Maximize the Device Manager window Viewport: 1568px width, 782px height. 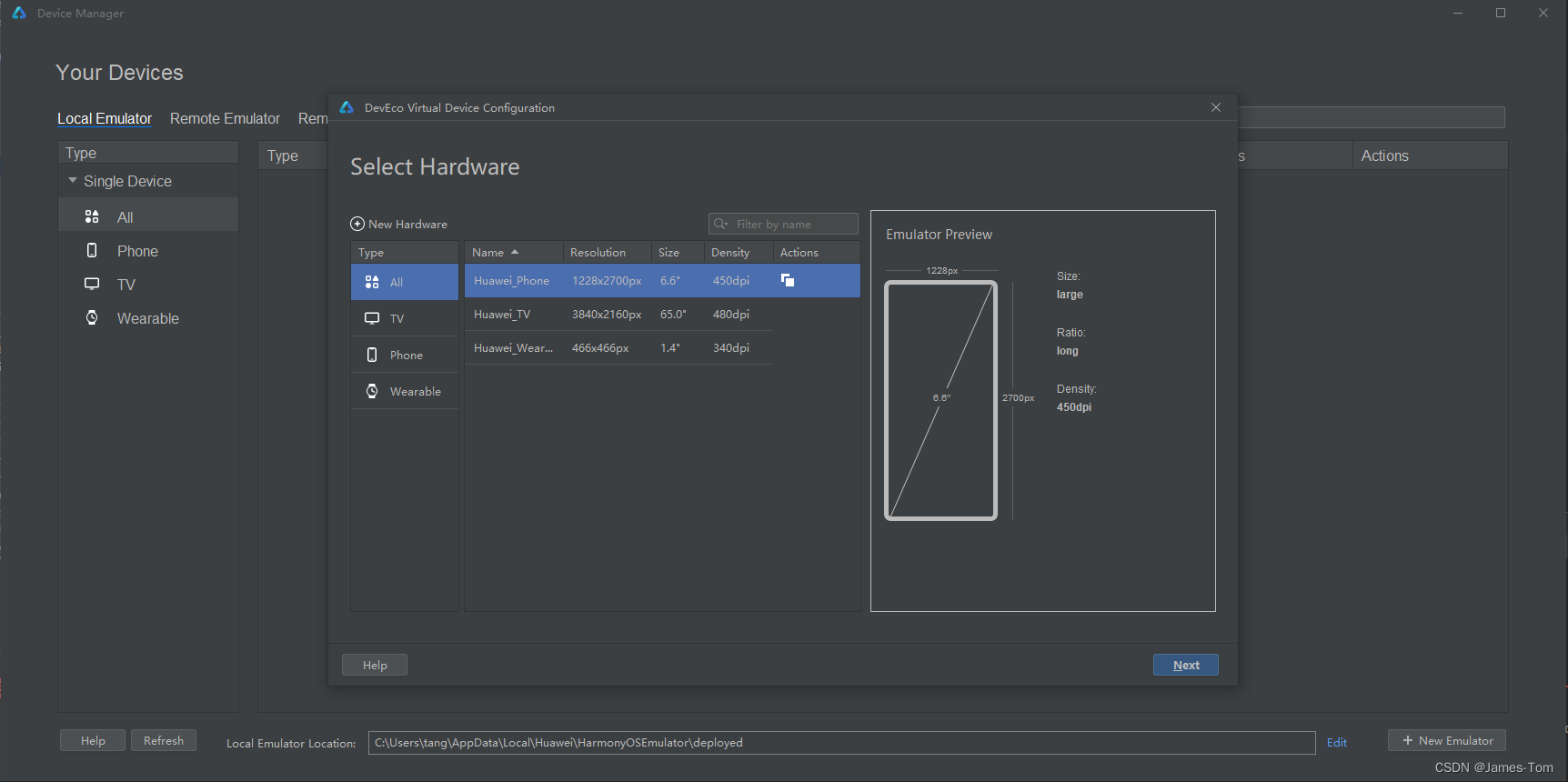point(1501,13)
